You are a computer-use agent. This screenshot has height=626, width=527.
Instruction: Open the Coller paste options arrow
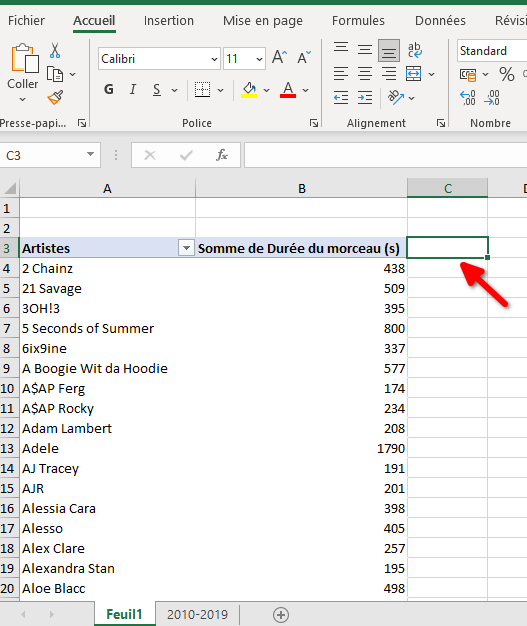23,99
